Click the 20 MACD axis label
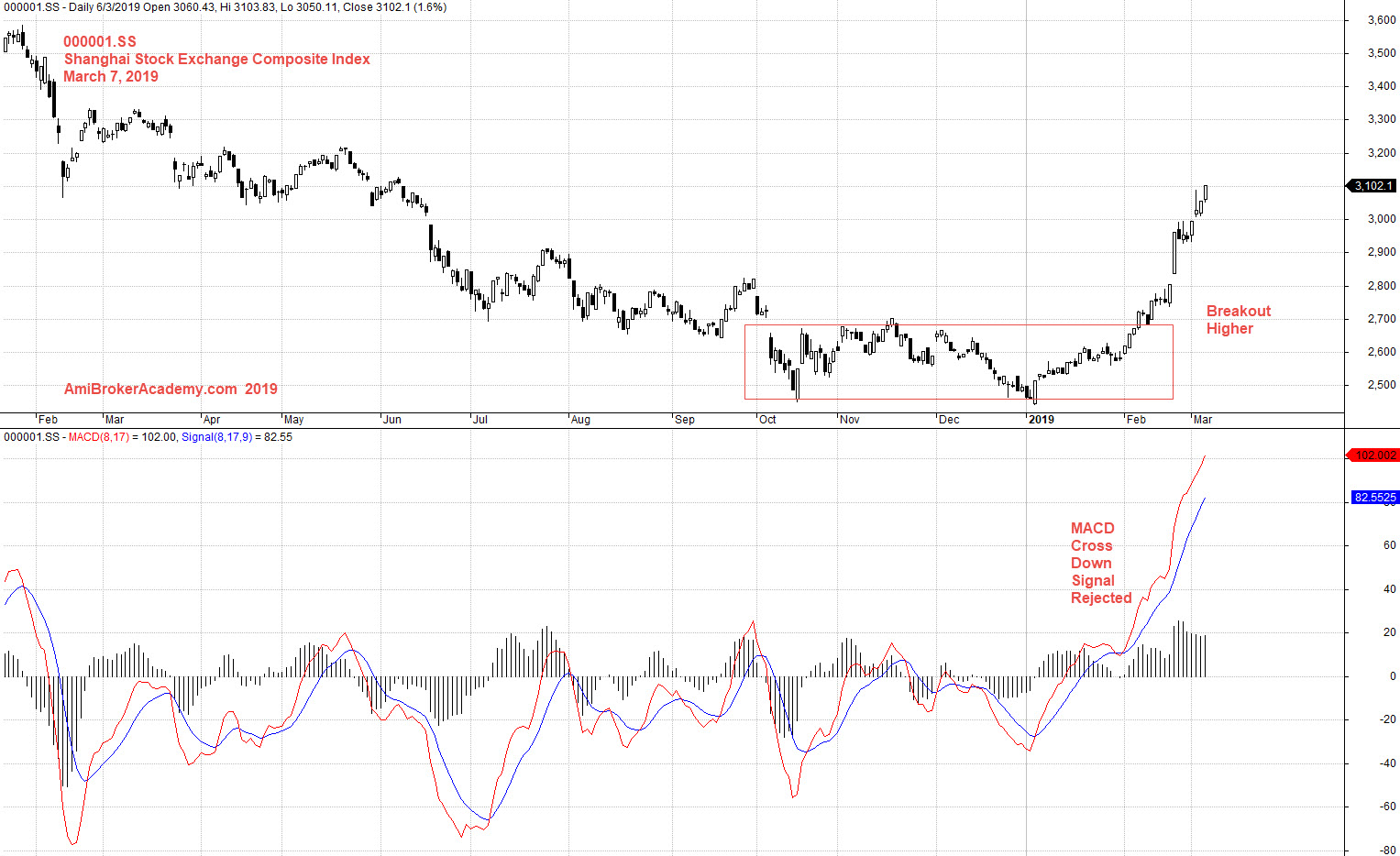This screenshot has height=856, width=1400. [1390, 632]
